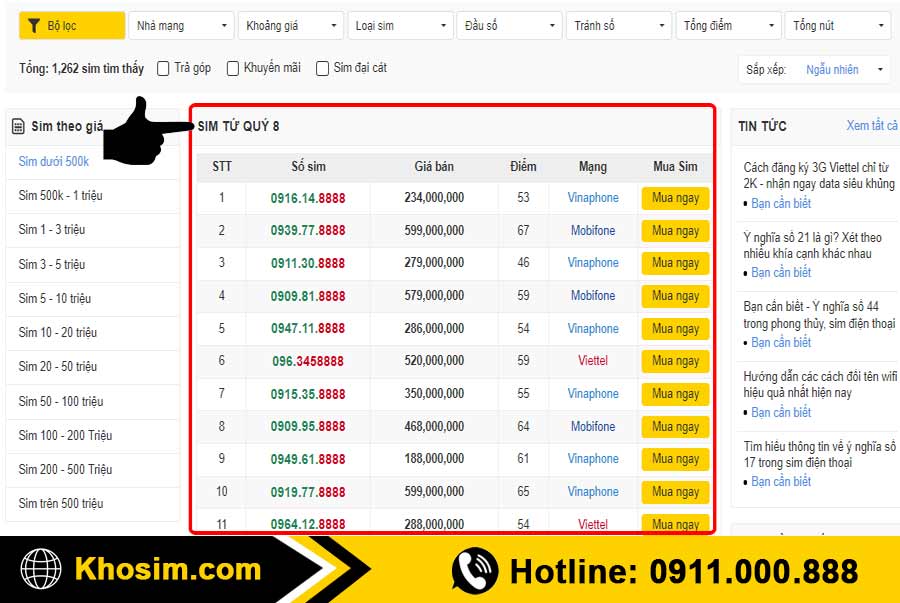
Task: Click Mua ngay for number 0916.14.8888
Action: (675, 198)
